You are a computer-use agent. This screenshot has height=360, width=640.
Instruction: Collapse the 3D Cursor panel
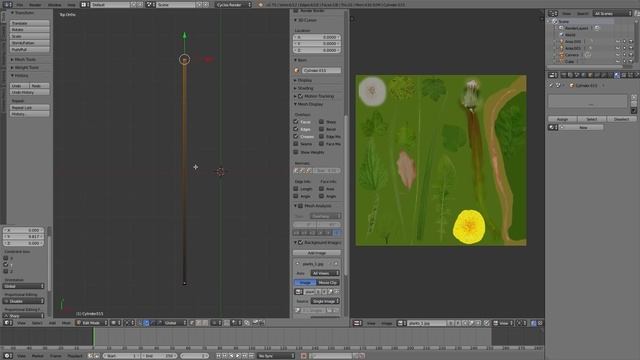[x=306, y=20]
